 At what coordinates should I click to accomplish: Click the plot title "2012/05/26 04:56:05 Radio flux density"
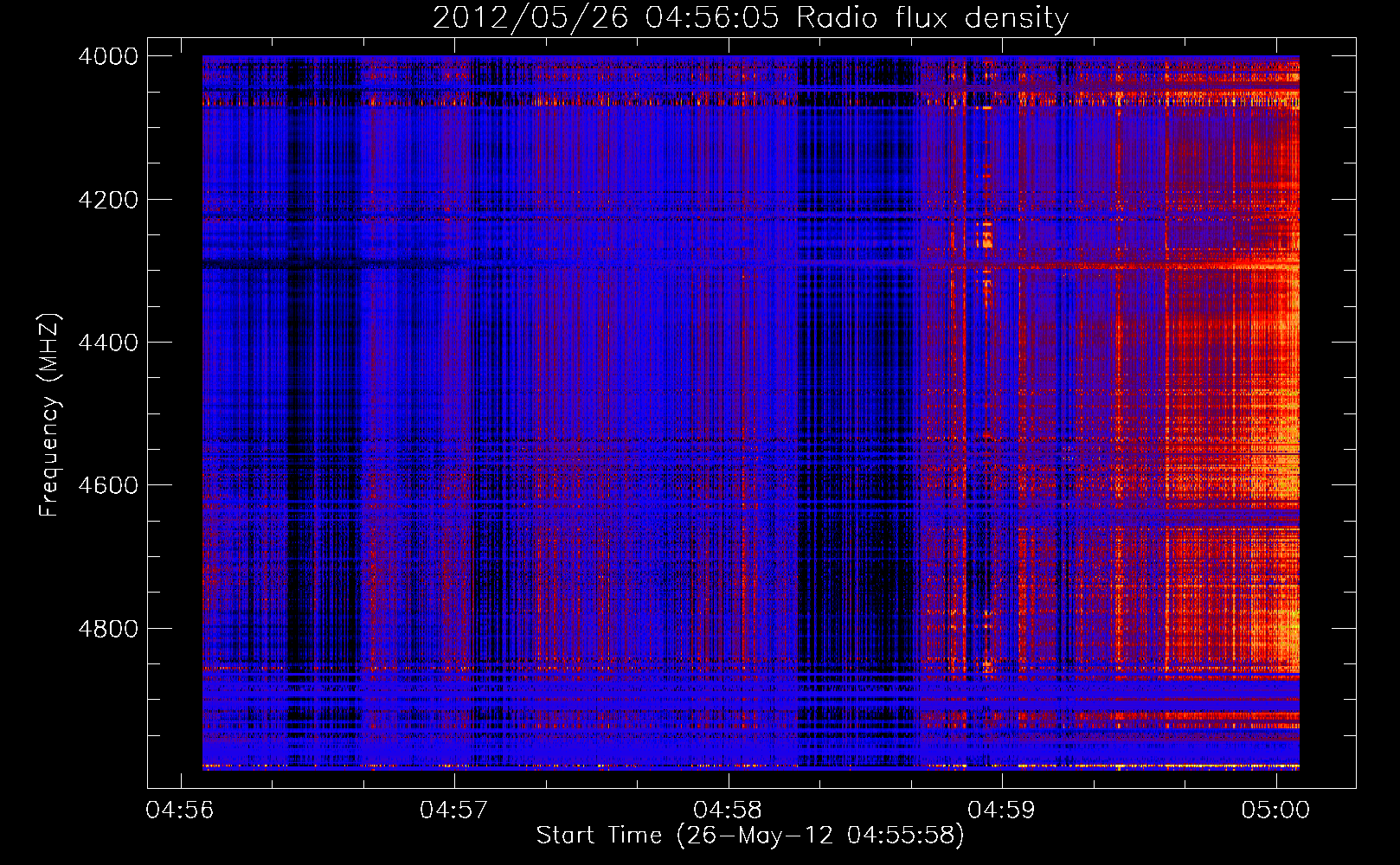click(x=750, y=17)
